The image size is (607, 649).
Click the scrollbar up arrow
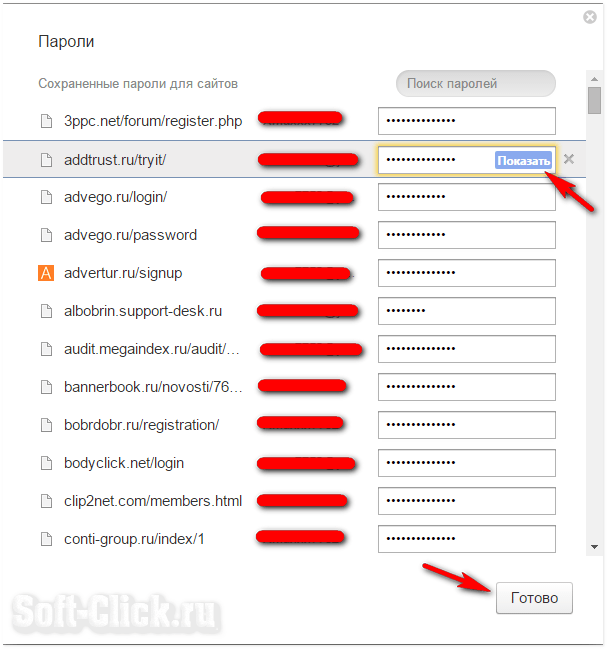click(x=595, y=79)
